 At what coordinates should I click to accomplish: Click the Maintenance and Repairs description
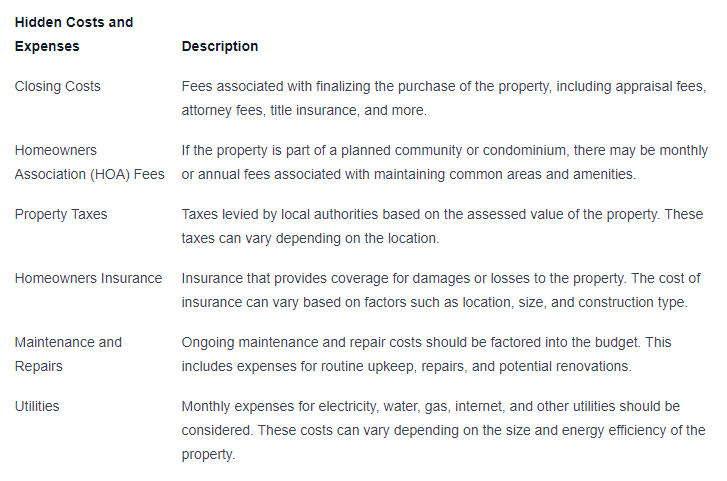coord(427,354)
